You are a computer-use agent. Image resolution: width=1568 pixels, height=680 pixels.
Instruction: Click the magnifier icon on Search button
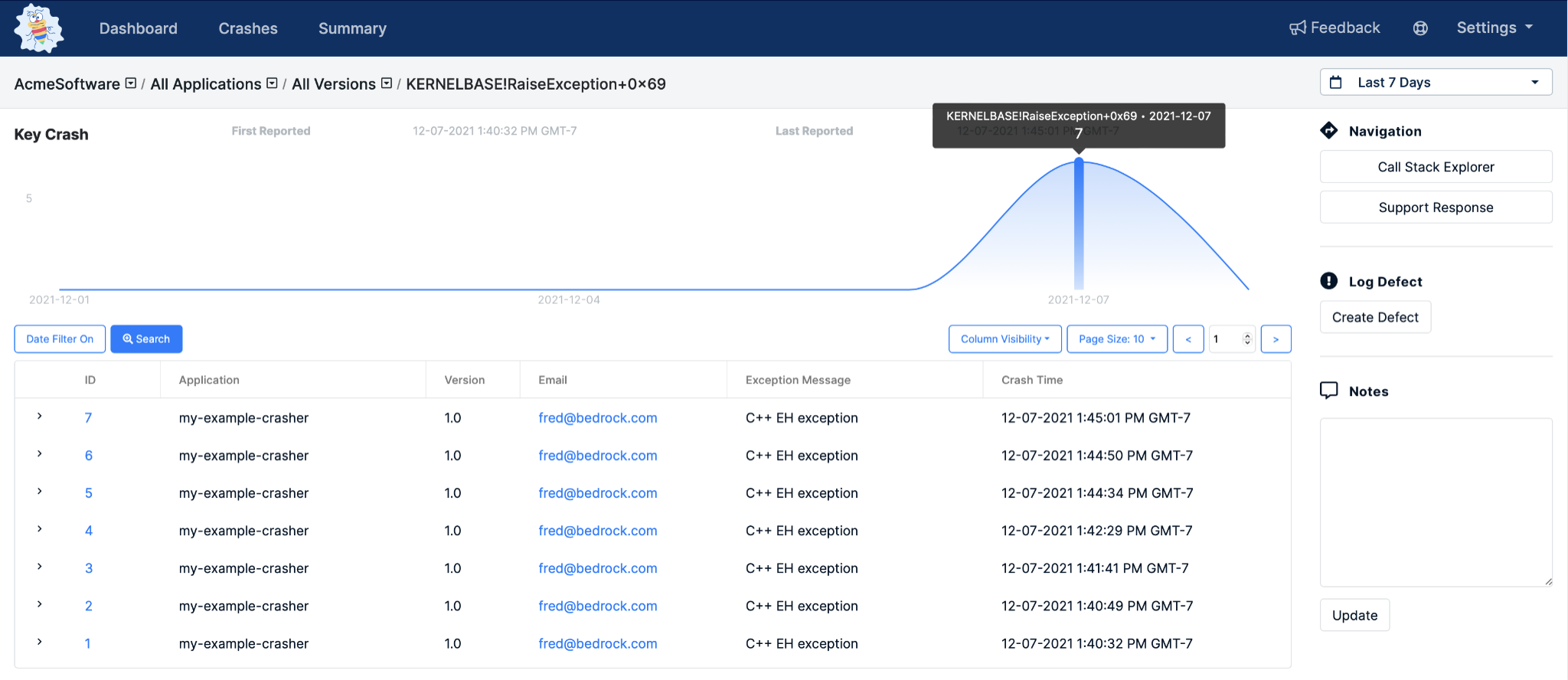point(128,338)
